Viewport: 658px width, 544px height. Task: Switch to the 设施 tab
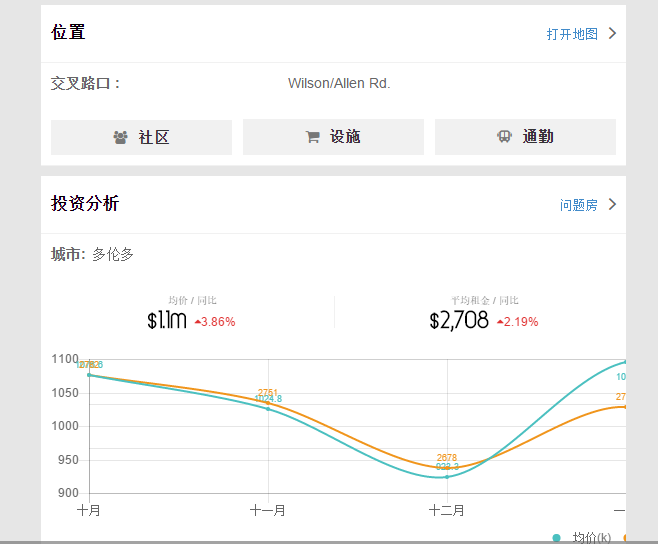333,137
